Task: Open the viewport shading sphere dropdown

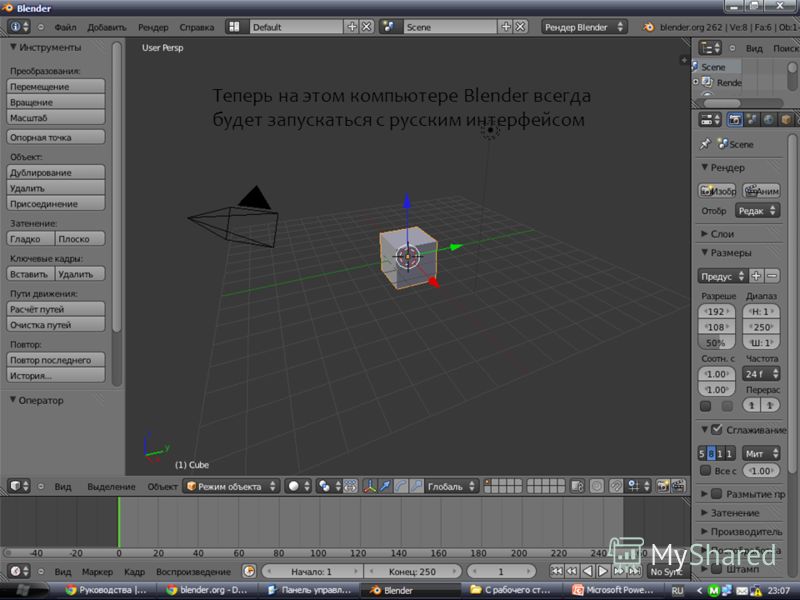Action: click(x=298, y=486)
